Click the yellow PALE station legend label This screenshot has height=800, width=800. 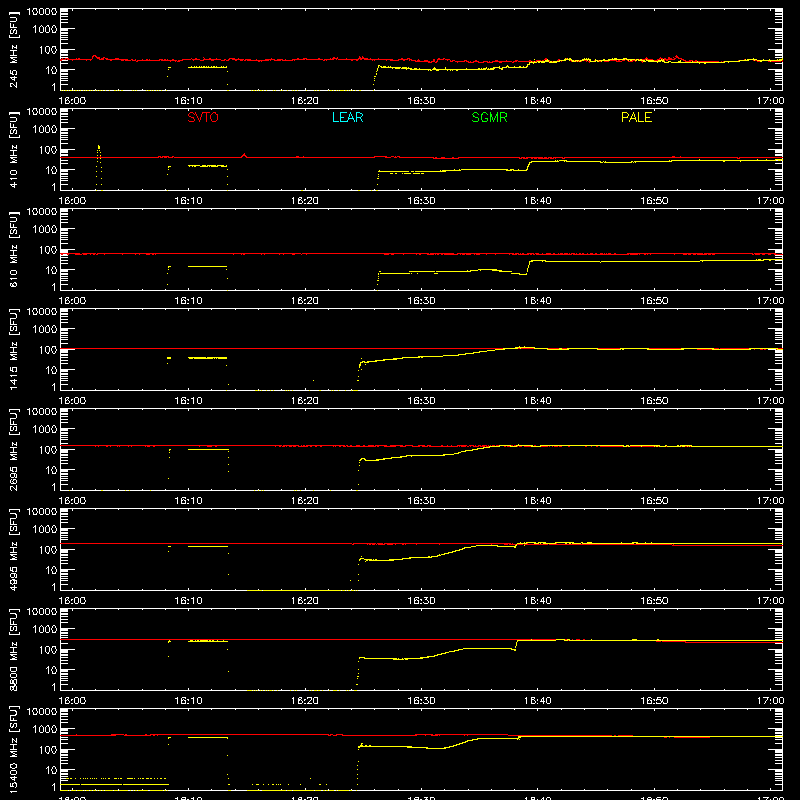pyautogui.click(x=636, y=117)
